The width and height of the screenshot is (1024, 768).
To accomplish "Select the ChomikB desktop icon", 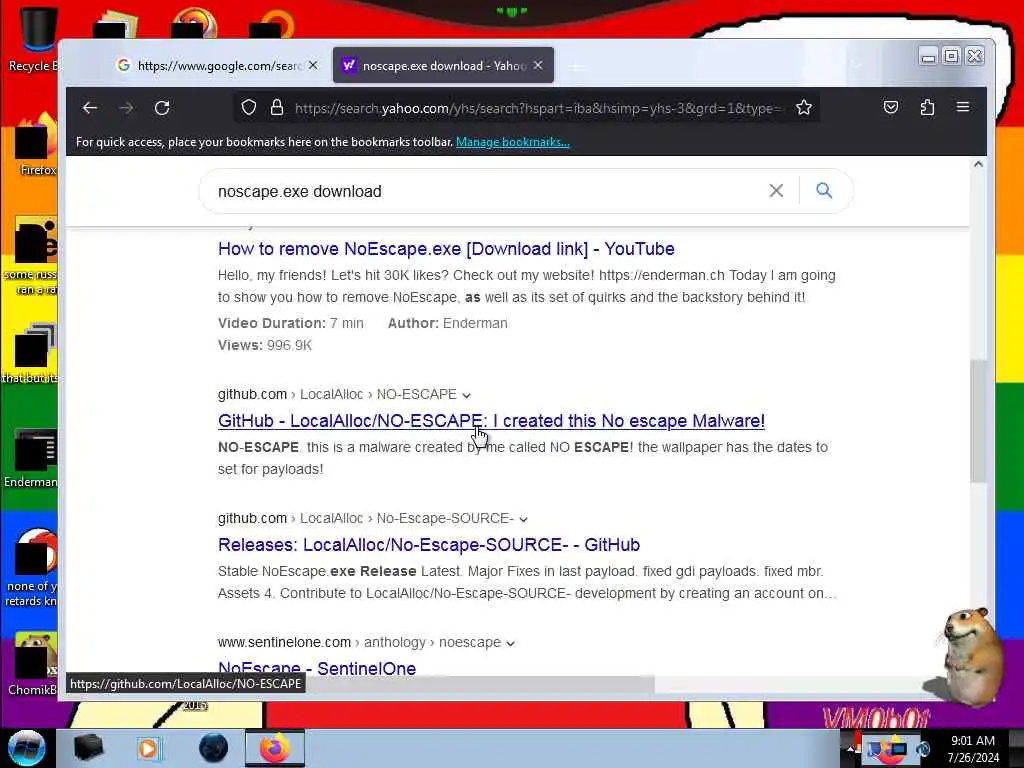I will tap(34, 663).
